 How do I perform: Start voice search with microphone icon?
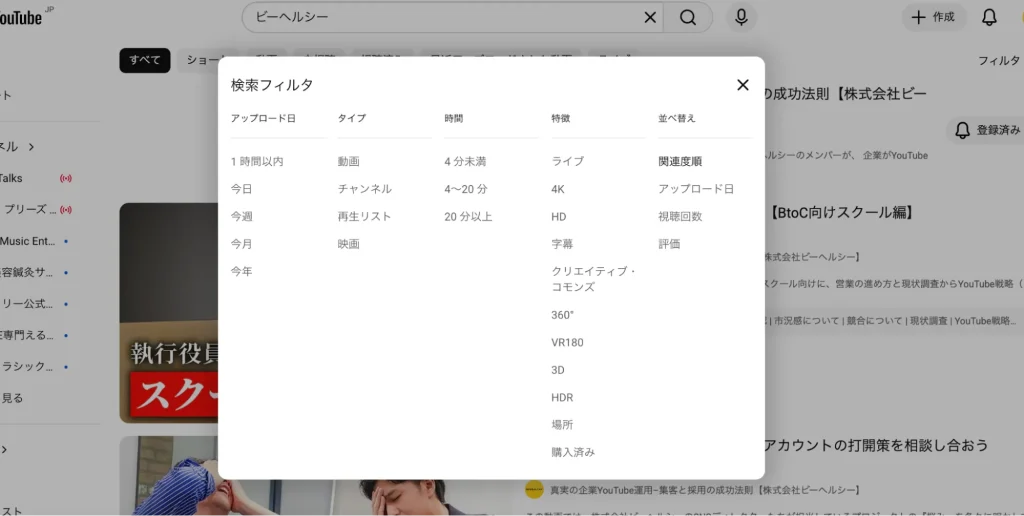tap(741, 17)
